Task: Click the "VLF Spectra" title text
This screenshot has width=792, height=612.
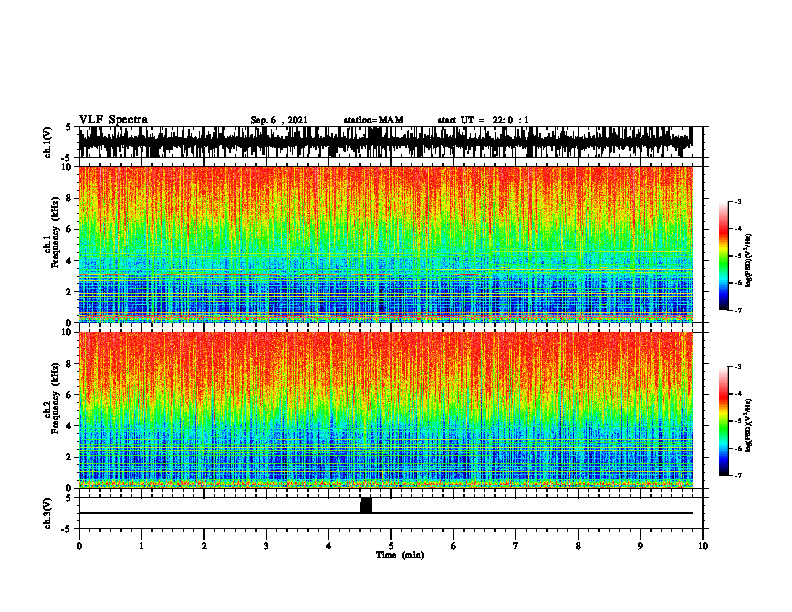Action: [x=113, y=120]
